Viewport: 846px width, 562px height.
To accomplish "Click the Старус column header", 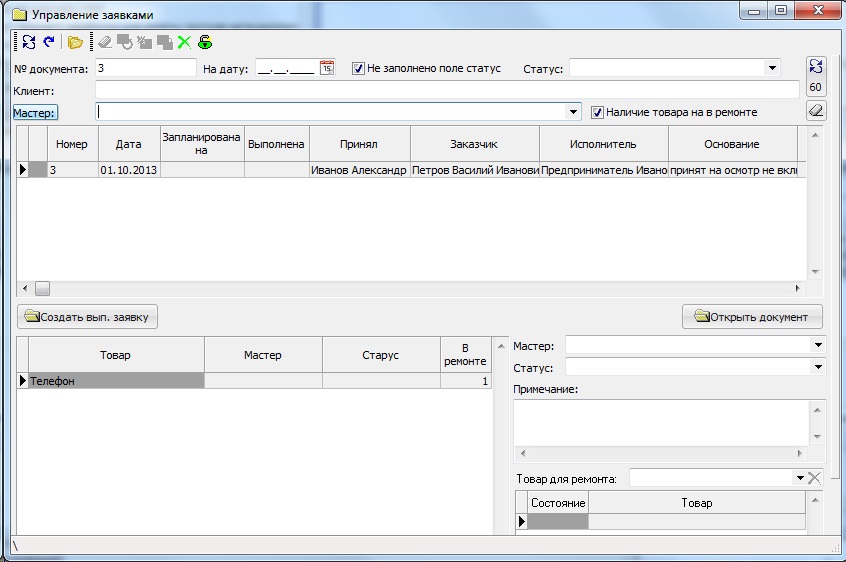I will click(x=381, y=355).
